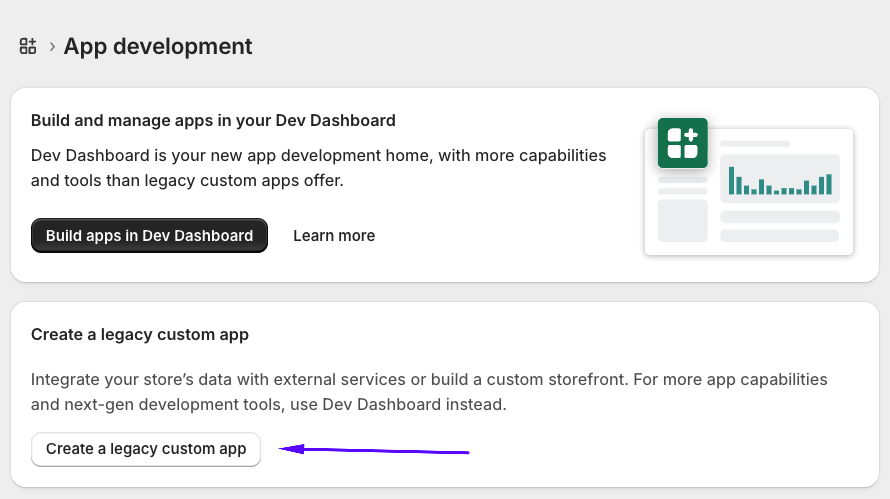This screenshot has height=499, width=890.
Task: Follow the Learn more link
Action: coord(334,236)
